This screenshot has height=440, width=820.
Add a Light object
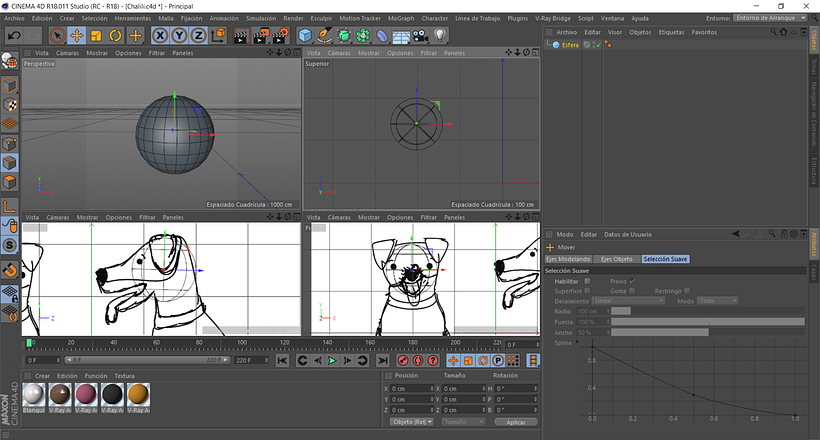pos(440,36)
